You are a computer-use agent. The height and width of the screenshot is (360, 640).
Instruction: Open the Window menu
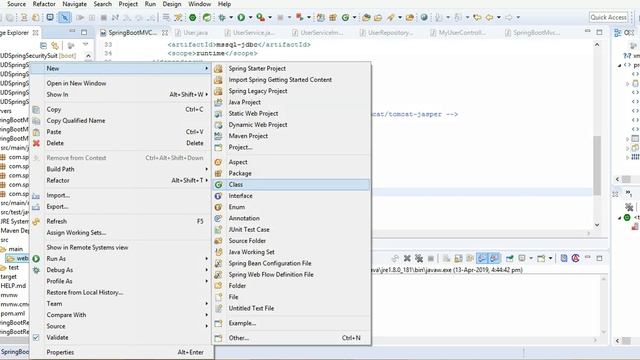(200, 4)
